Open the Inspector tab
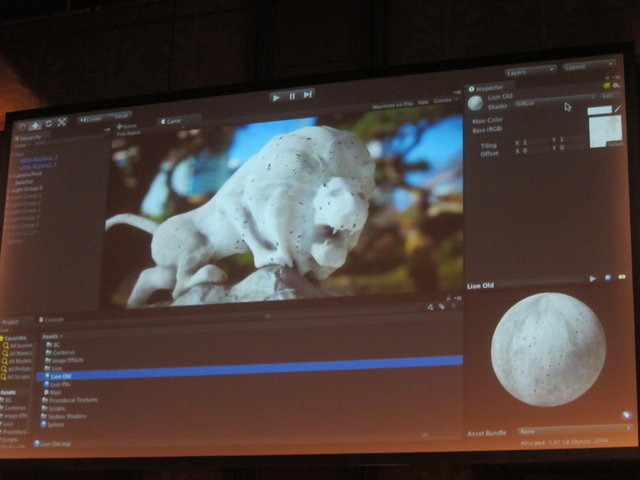 (x=486, y=88)
